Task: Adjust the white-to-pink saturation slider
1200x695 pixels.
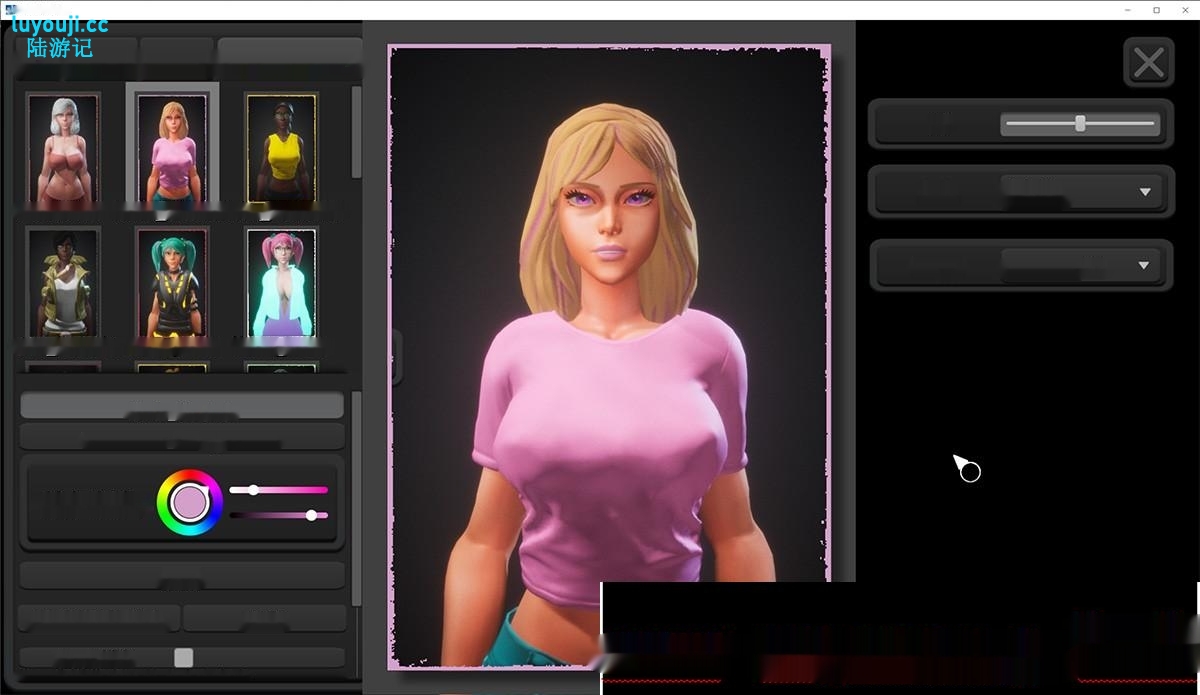Action: 254,490
